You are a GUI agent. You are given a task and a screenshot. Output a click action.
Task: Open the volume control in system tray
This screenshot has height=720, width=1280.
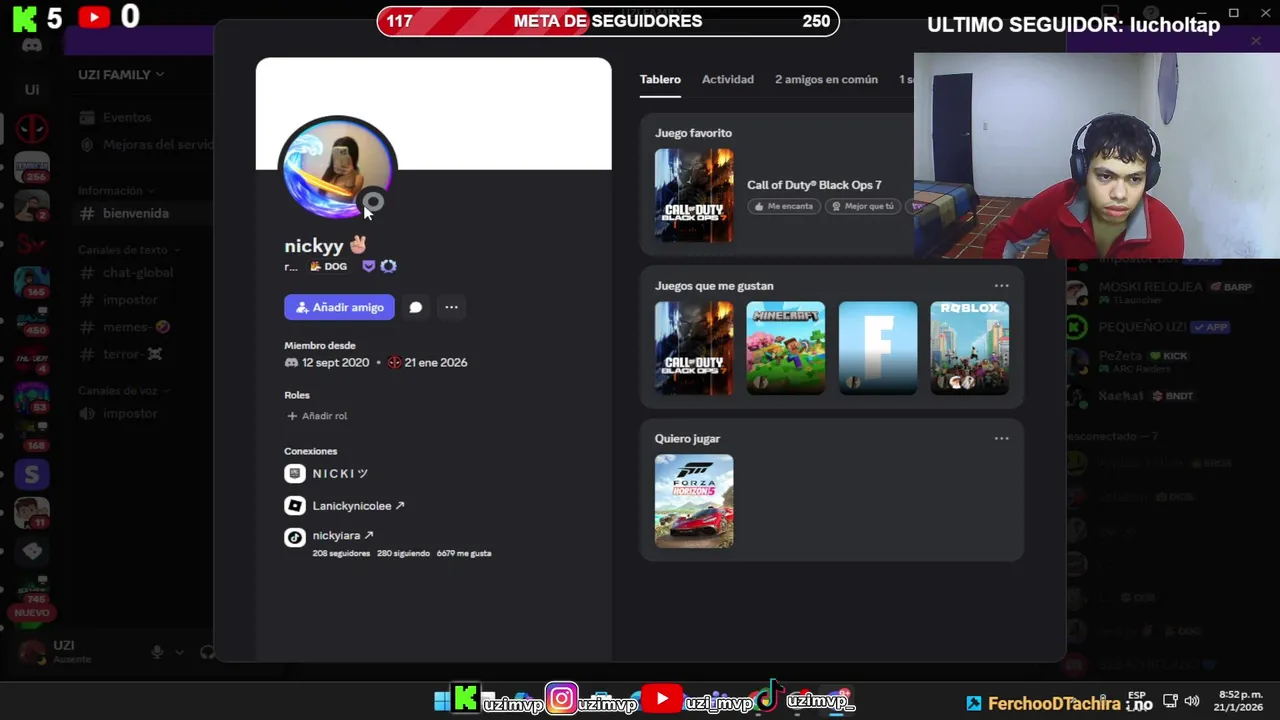click(1191, 701)
